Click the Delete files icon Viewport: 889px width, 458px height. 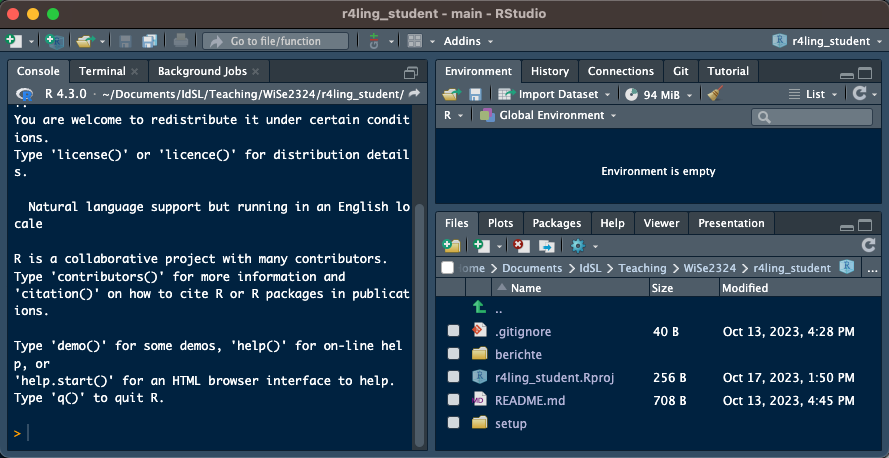(521, 245)
